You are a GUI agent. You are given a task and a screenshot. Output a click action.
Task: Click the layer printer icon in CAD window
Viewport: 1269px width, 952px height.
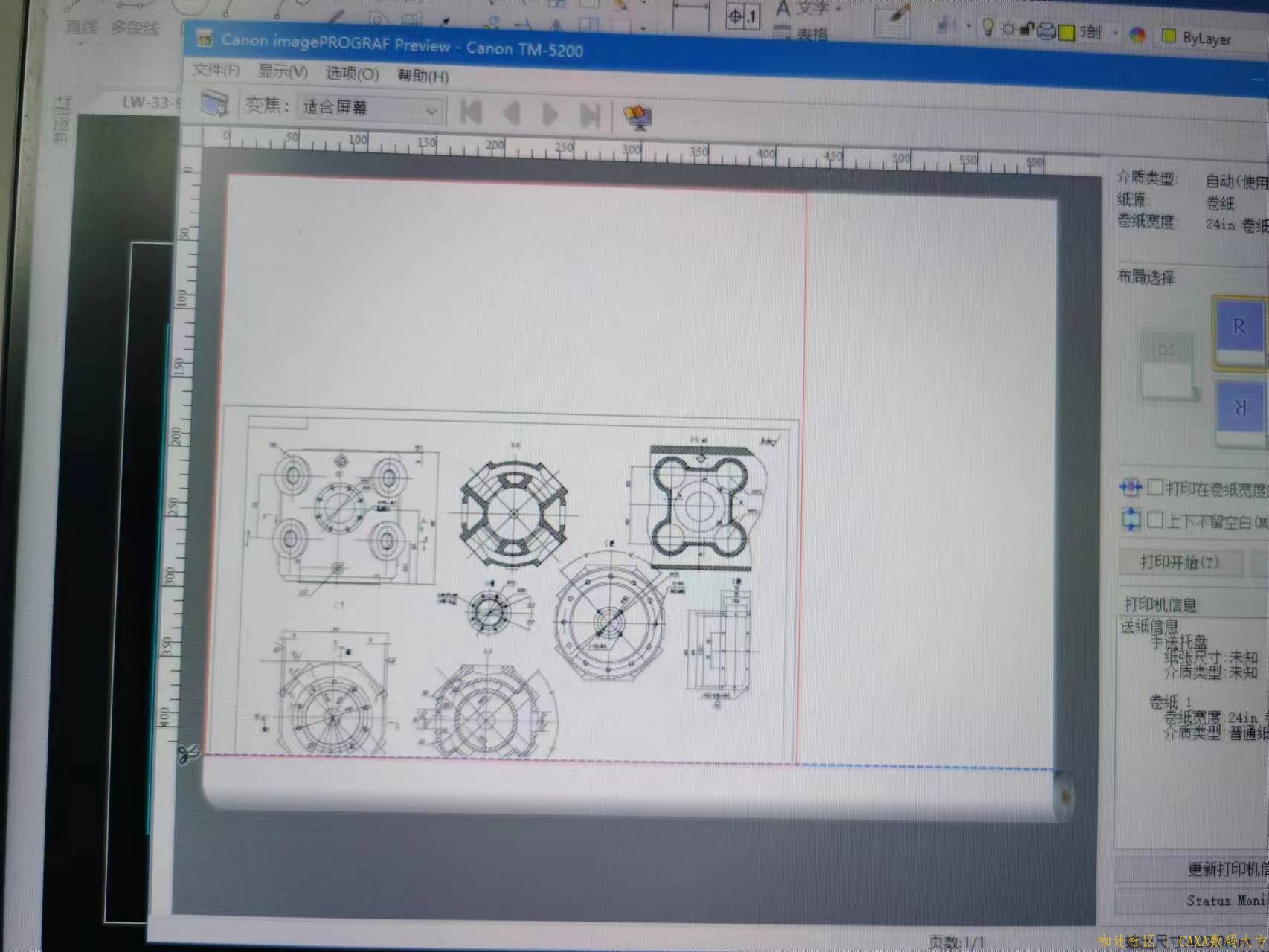pyautogui.click(x=1046, y=30)
